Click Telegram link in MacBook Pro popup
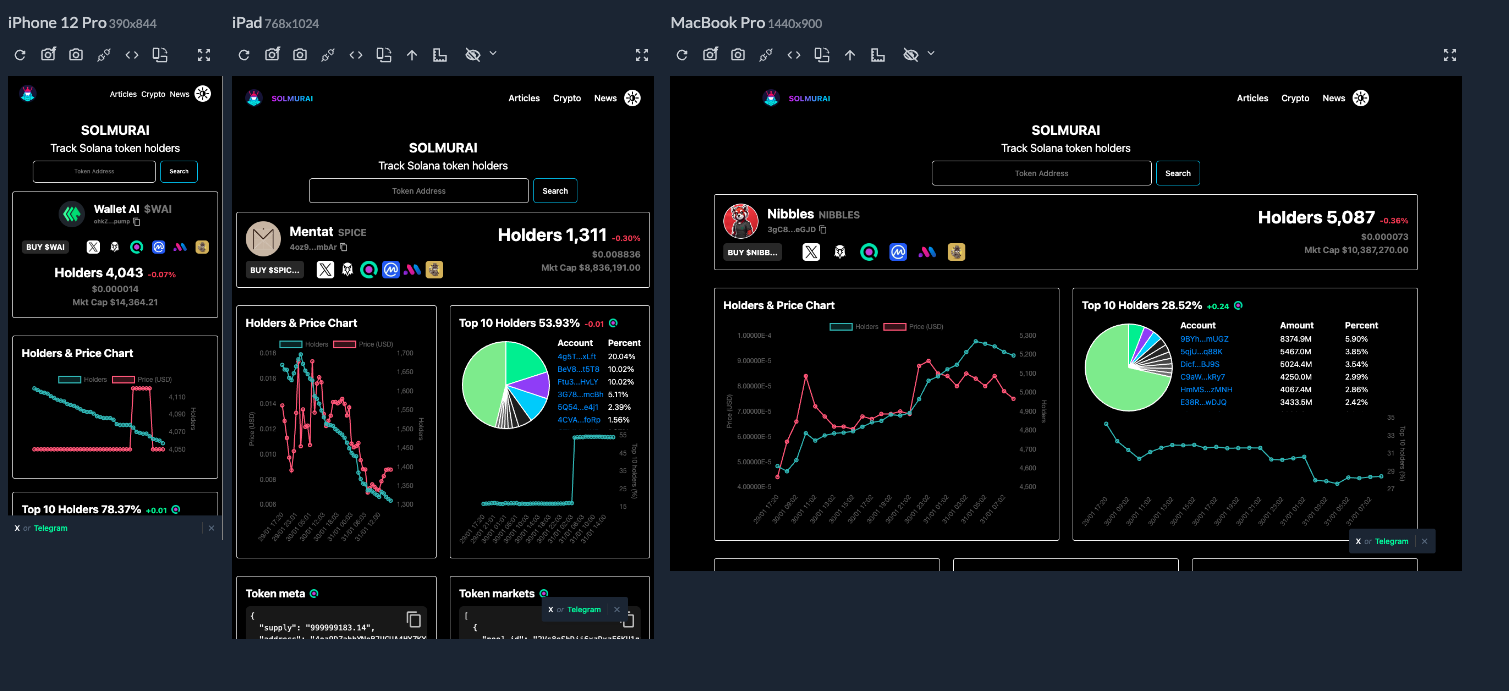The height and width of the screenshot is (691, 1509). [x=1391, y=541]
